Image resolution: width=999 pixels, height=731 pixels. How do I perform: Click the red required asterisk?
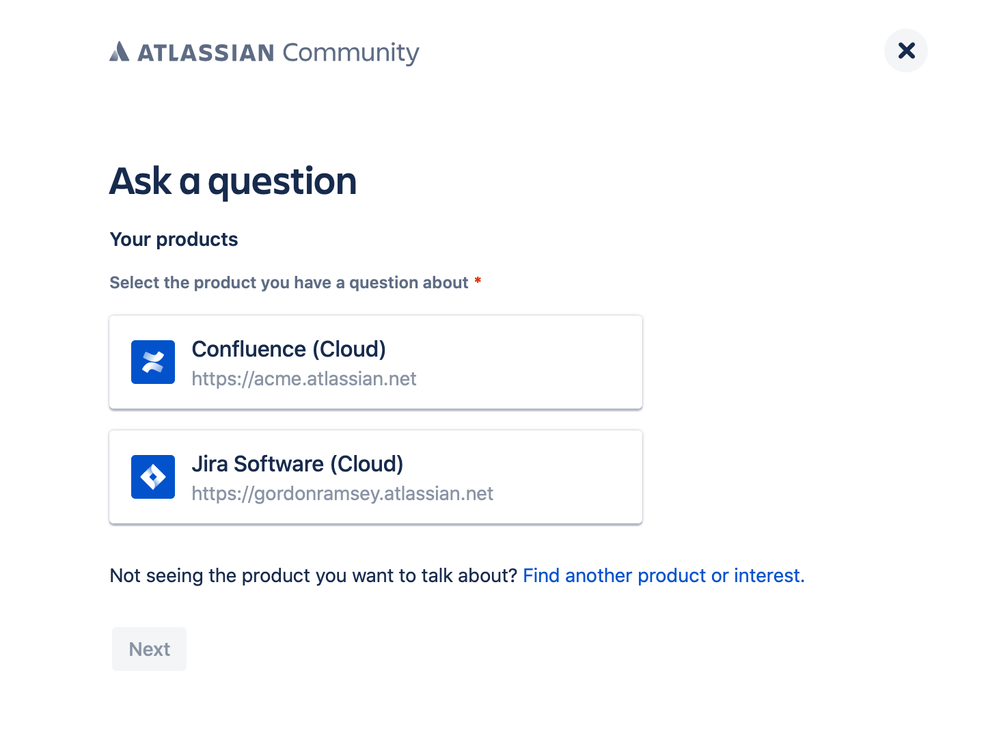(x=478, y=282)
